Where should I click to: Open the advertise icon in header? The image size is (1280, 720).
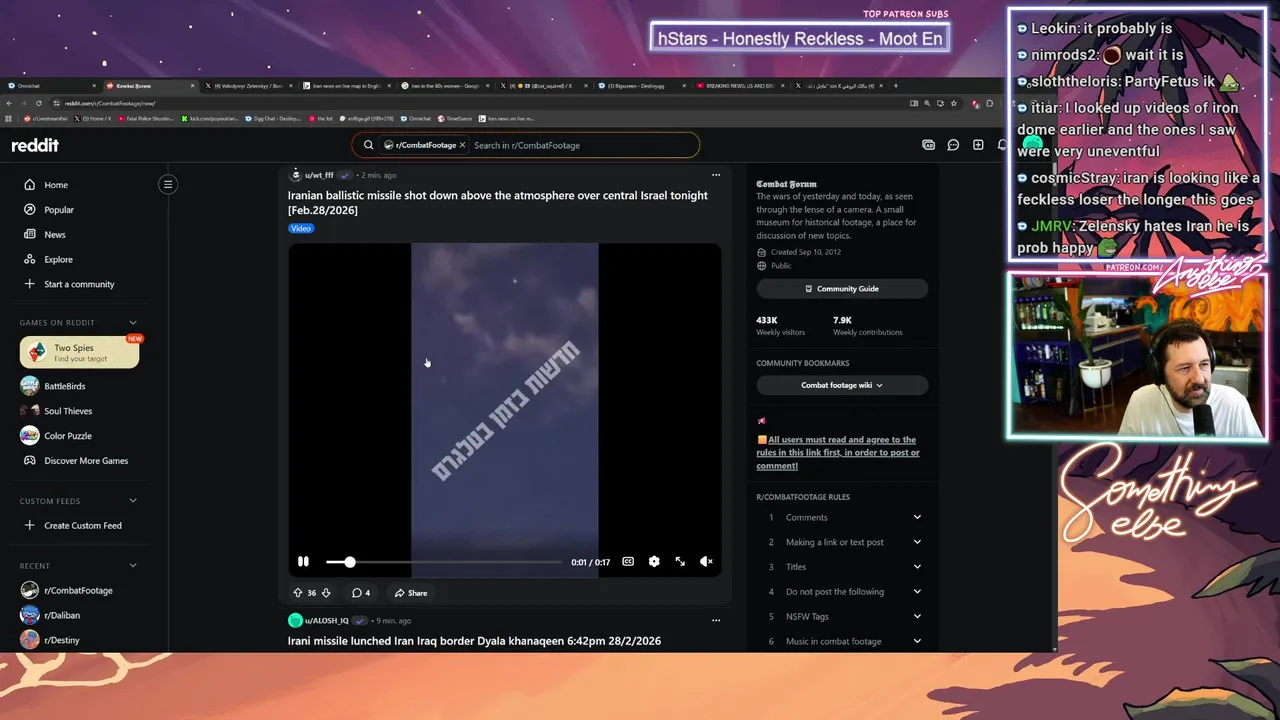pyautogui.click(x=928, y=145)
